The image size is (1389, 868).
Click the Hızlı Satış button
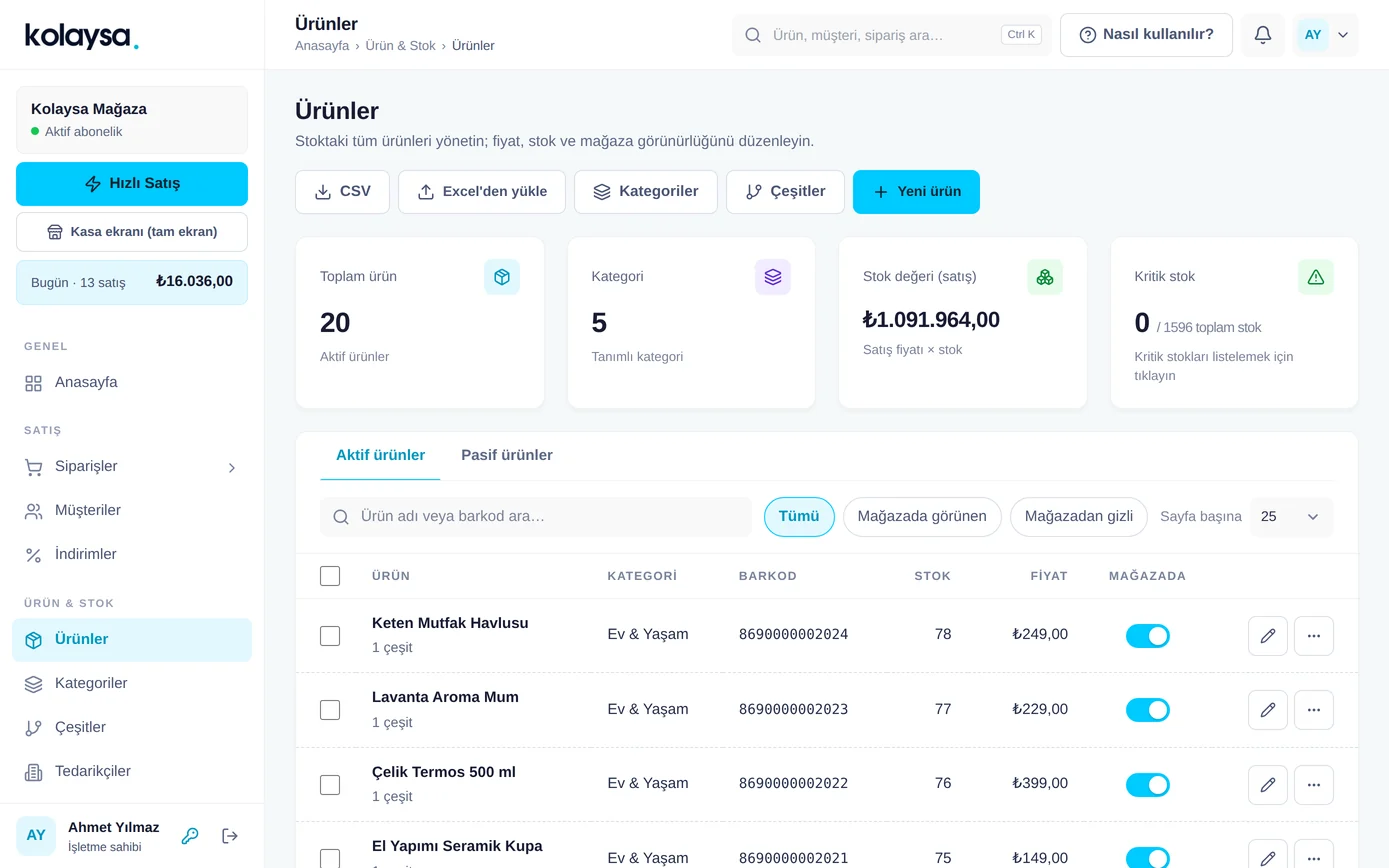point(132,184)
